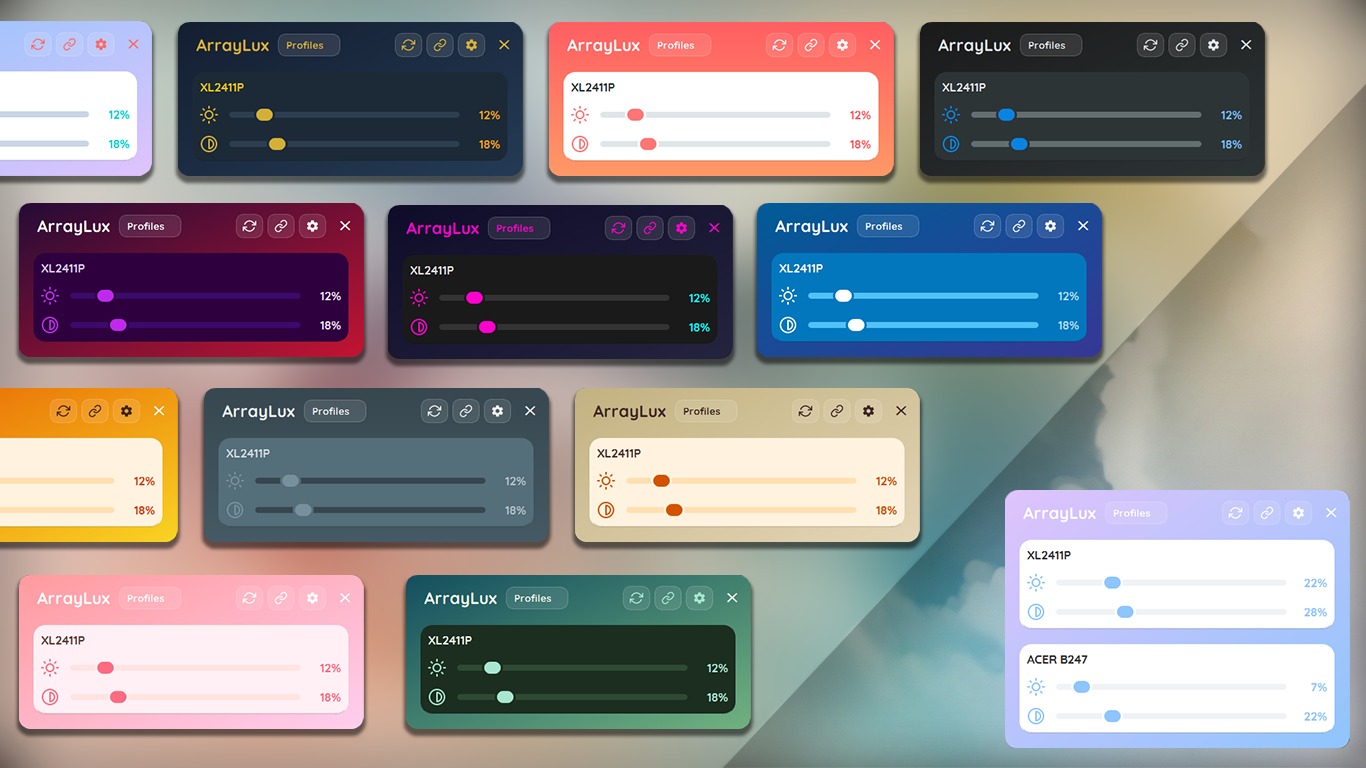
Task: Click ACER B247 monitor name
Action: pos(1057,660)
